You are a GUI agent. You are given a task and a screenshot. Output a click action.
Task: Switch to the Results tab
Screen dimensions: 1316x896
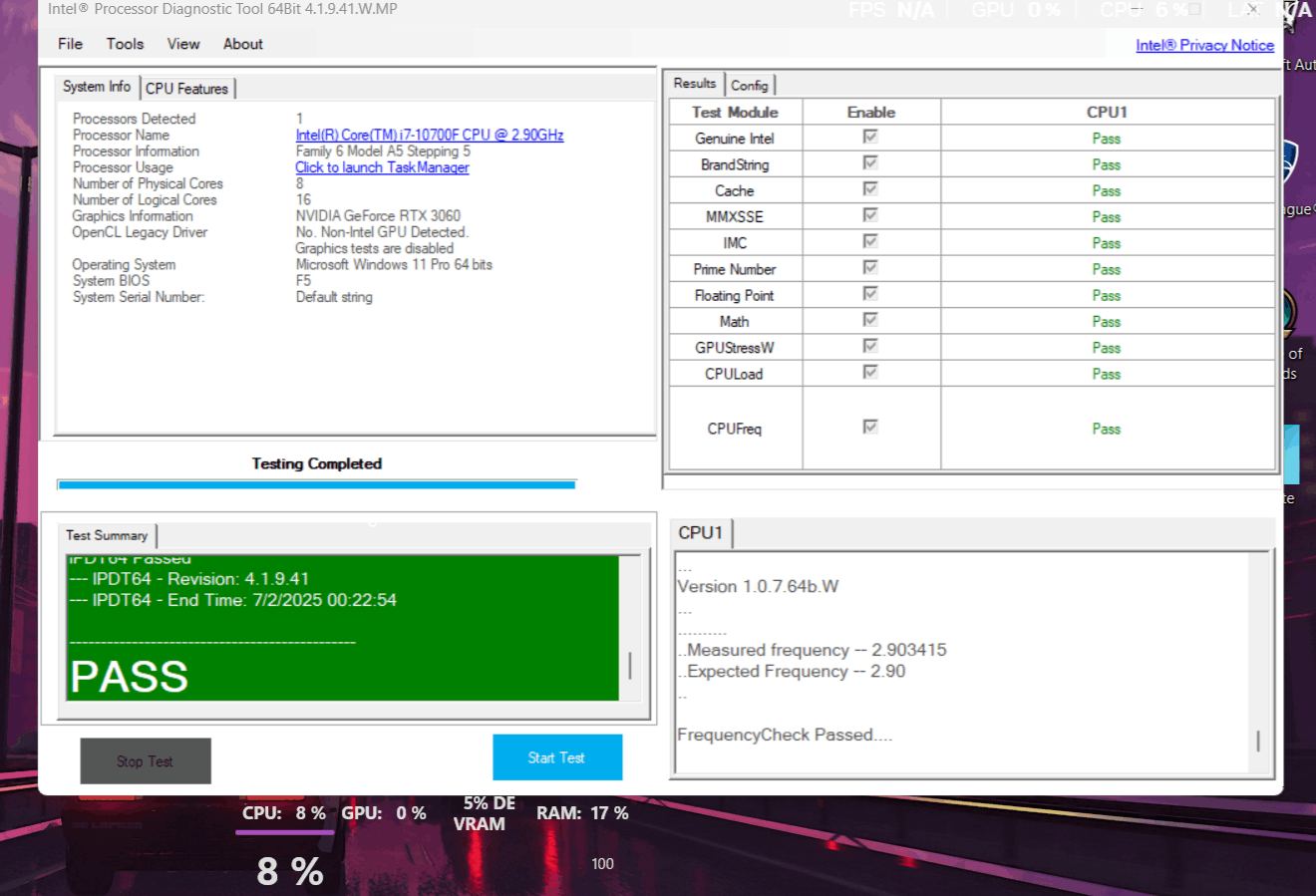click(x=694, y=84)
